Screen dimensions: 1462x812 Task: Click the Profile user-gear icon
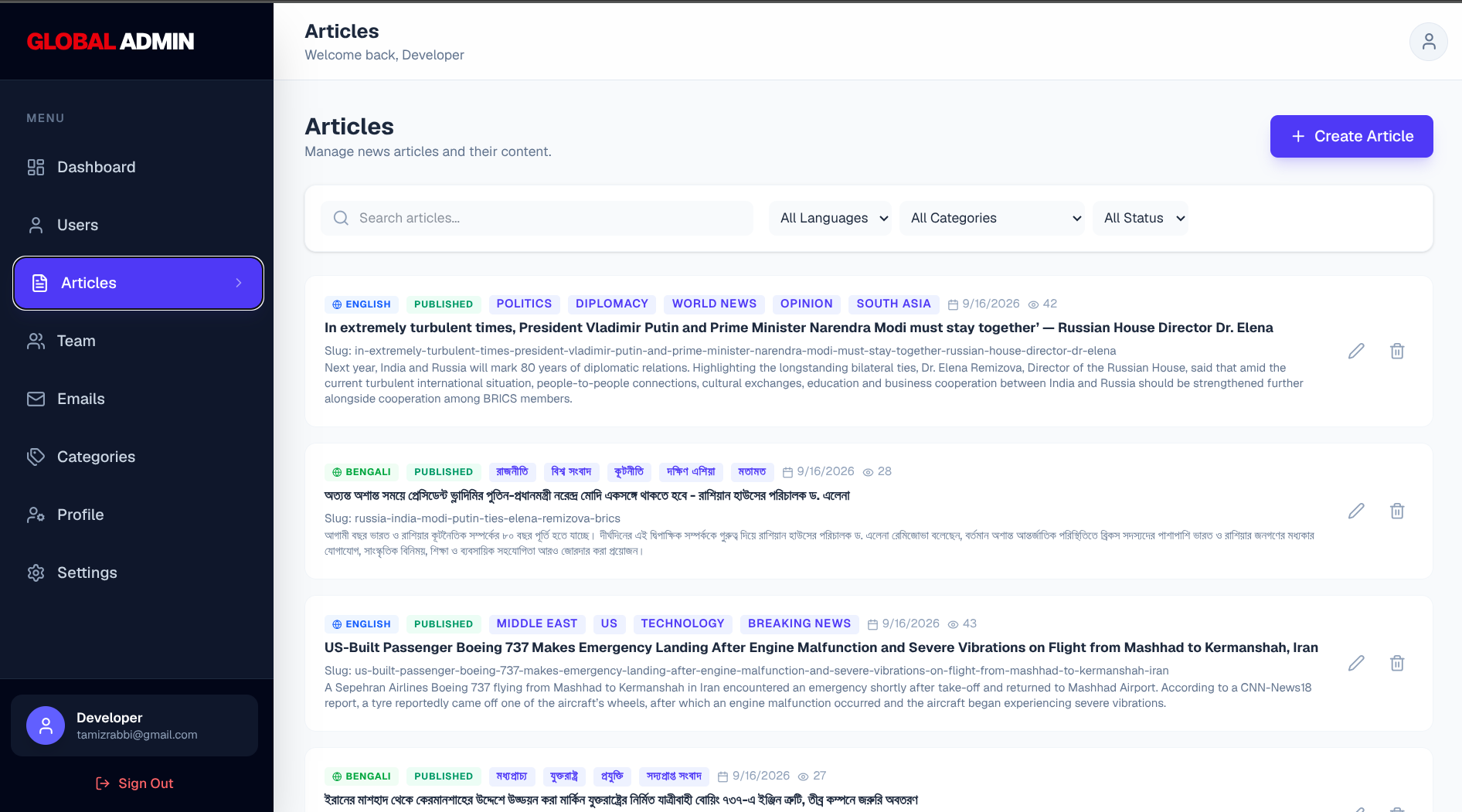click(x=36, y=515)
